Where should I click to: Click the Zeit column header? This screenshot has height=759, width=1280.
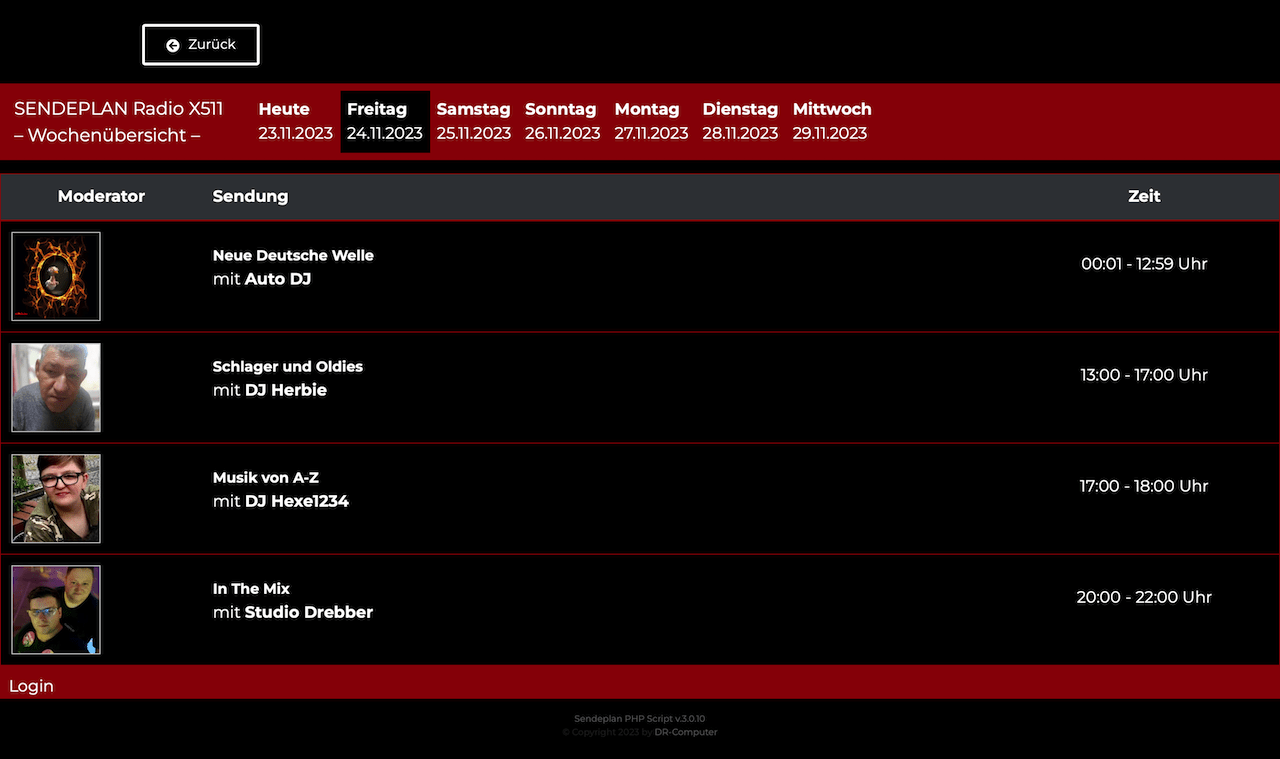pos(1144,196)
